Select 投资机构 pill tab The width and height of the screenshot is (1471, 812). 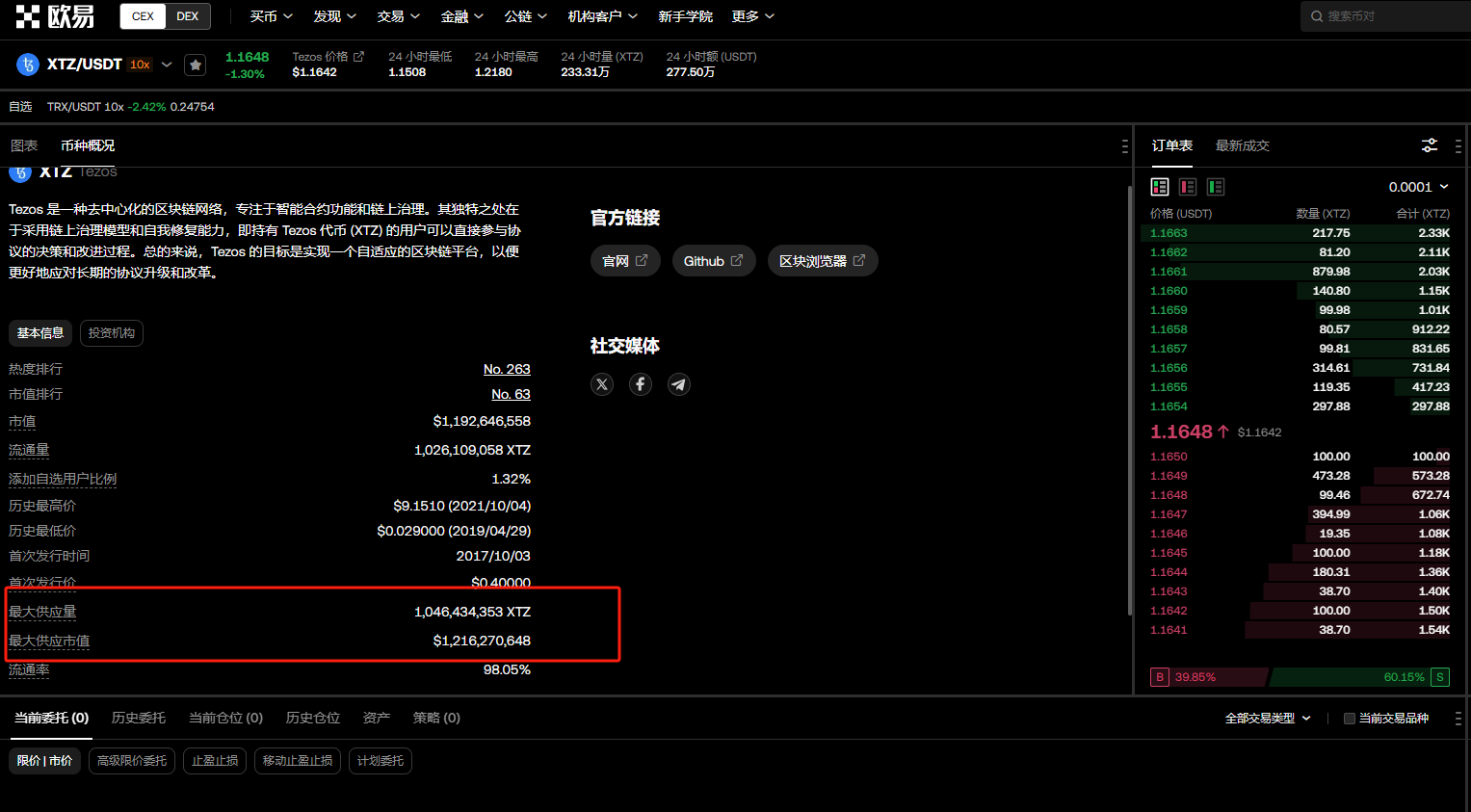click(x=112, y=333)
